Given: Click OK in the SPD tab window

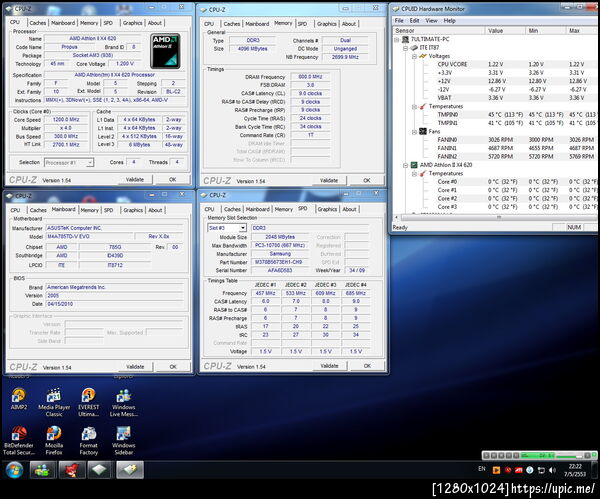Looking at the screenshot, I should (x=367, y=366).
